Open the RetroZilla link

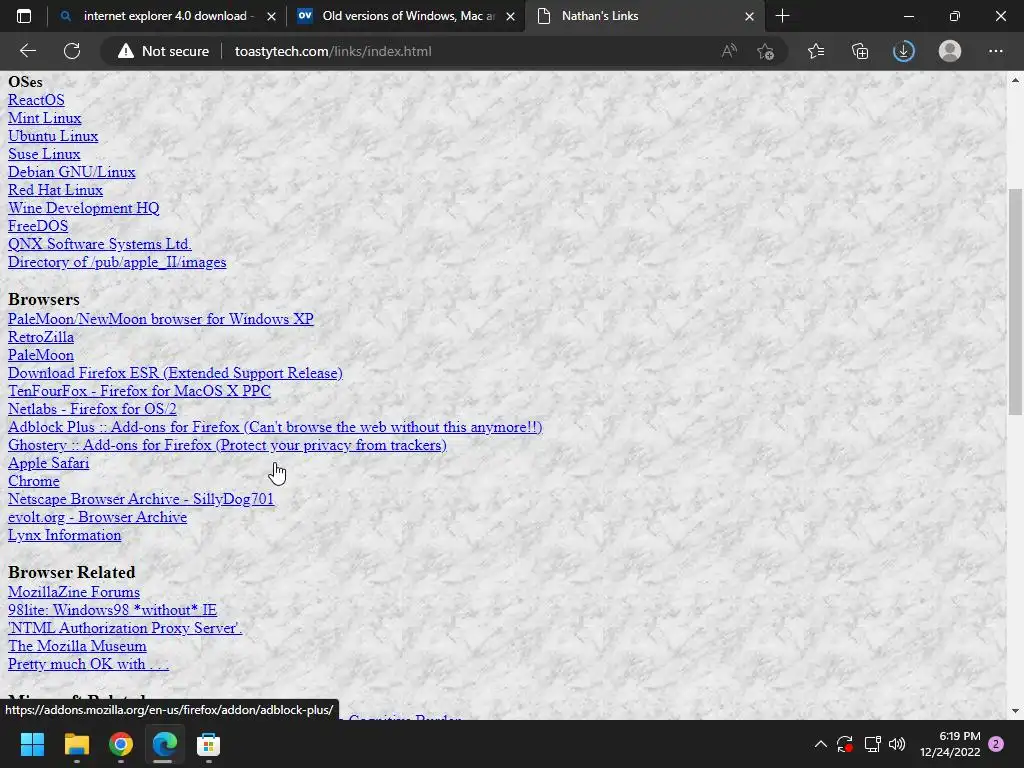[40, 337]
